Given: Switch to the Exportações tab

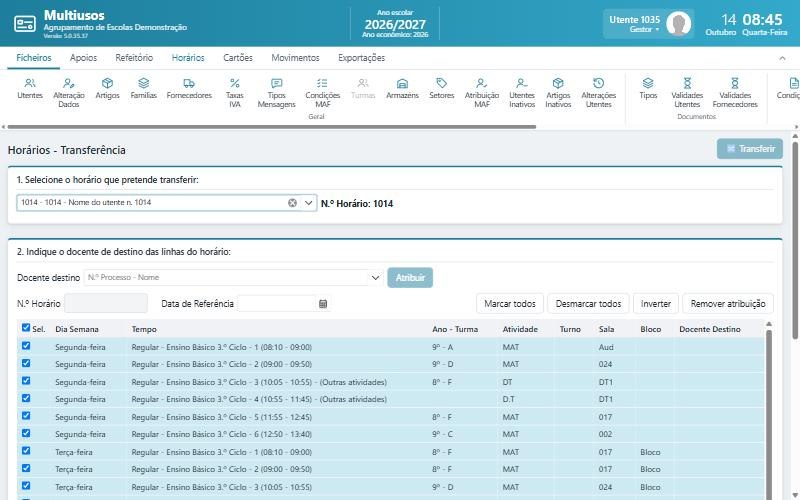Looking at the screenshot, I should (x=361, y=58).
